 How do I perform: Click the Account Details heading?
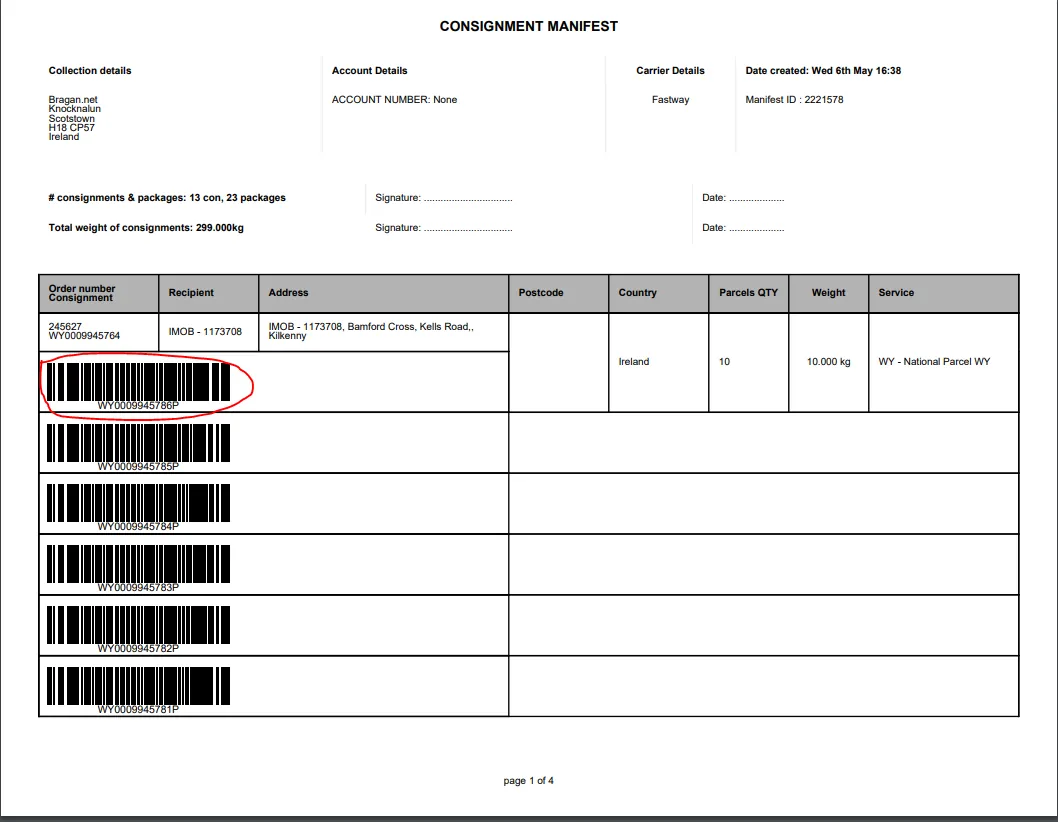point(370,71)
